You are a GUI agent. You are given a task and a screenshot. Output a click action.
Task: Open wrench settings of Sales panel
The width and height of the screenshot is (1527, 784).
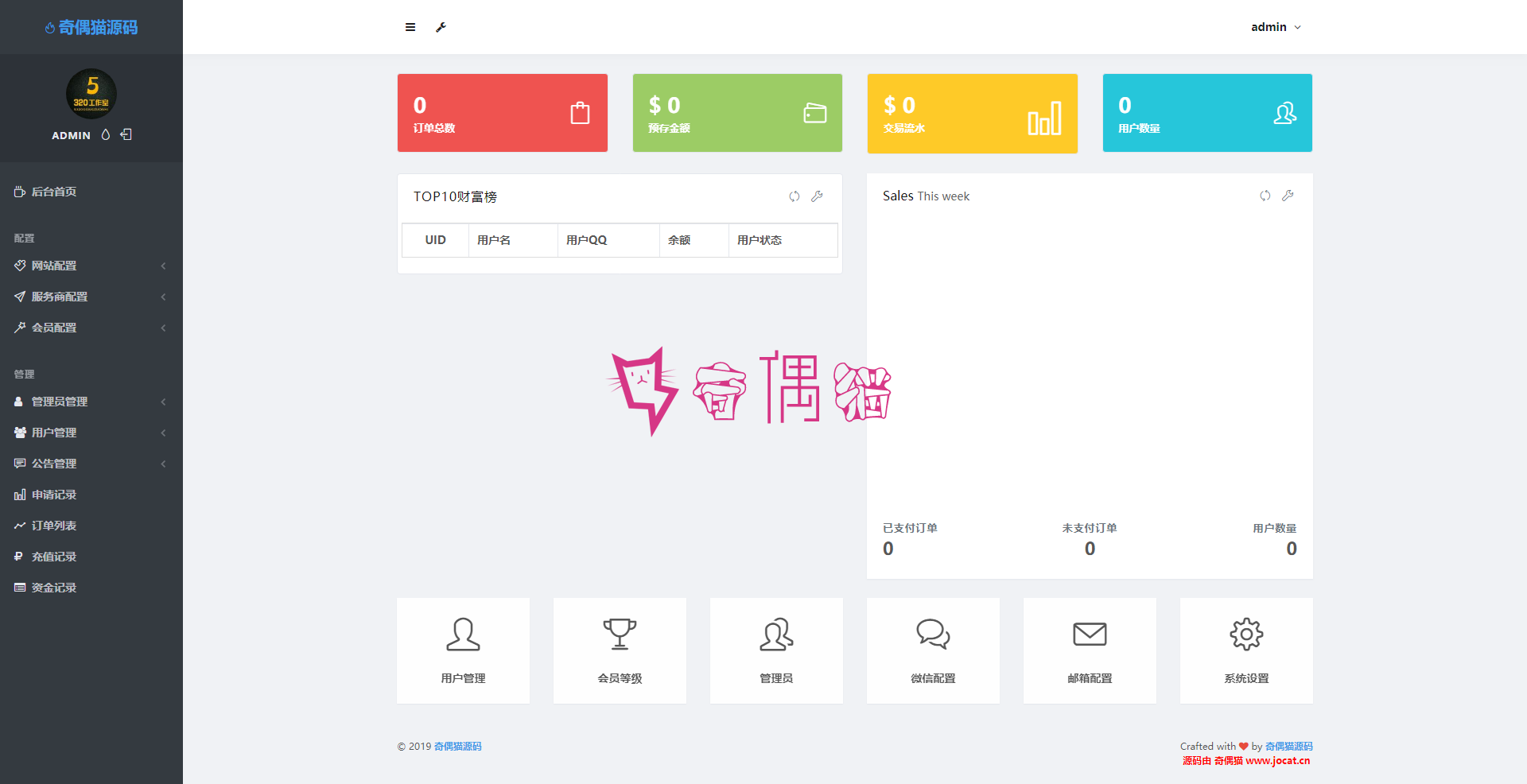(x=1288, y=196)
